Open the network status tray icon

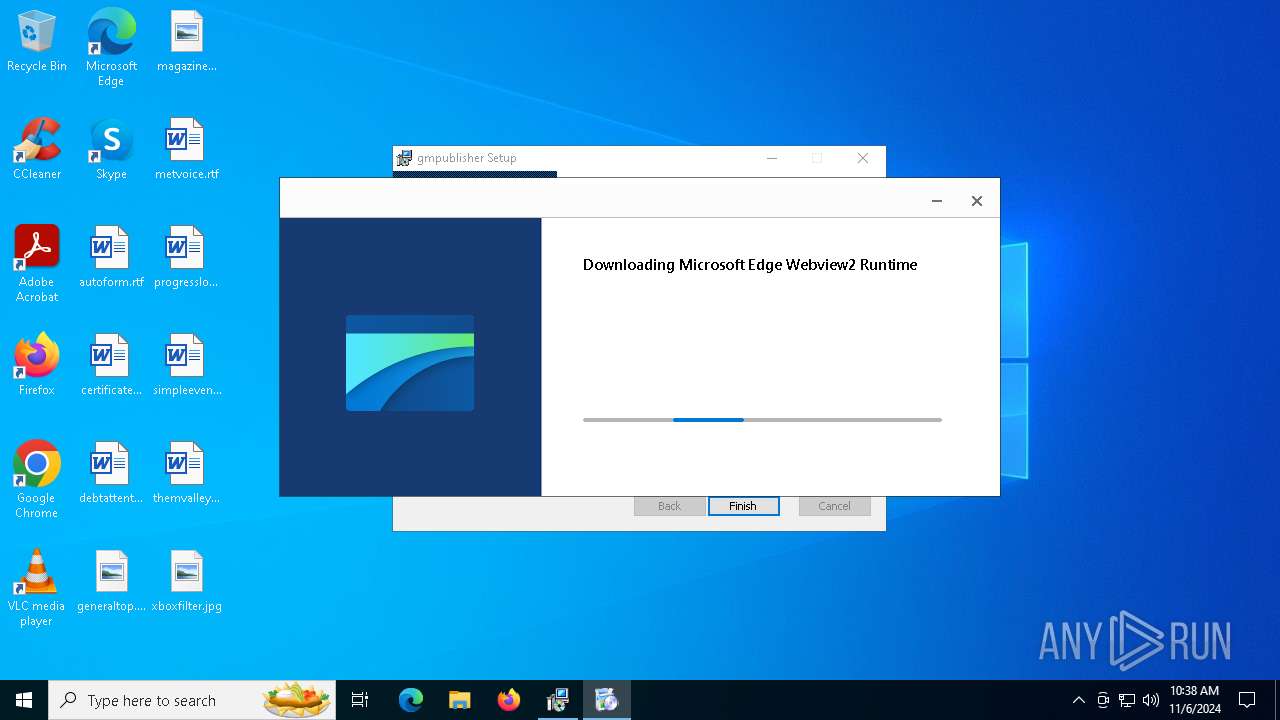tap(1127, 700)
